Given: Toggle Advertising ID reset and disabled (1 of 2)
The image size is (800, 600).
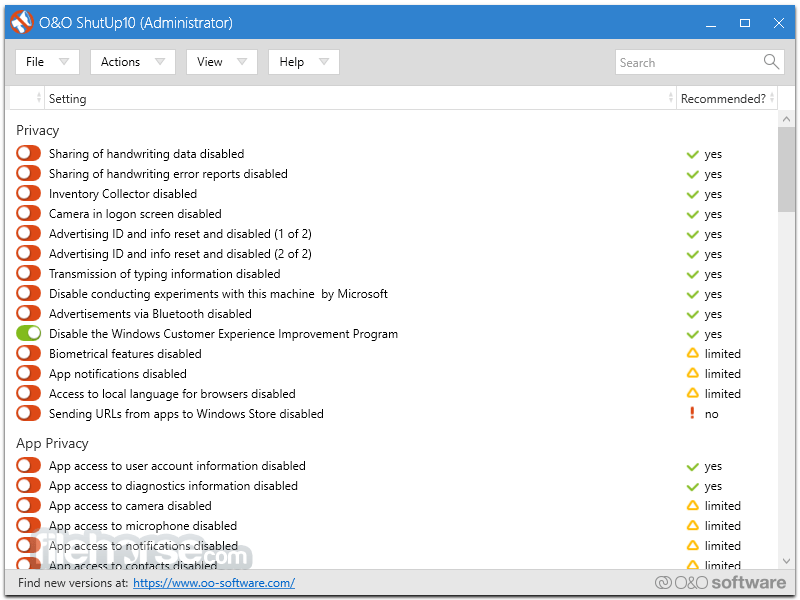Looking at the screenshot, I should tap(28, 233).
